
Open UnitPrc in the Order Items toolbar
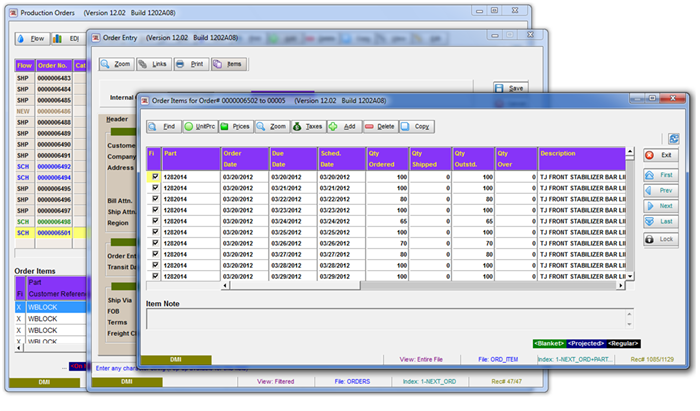tap(200, 127)
